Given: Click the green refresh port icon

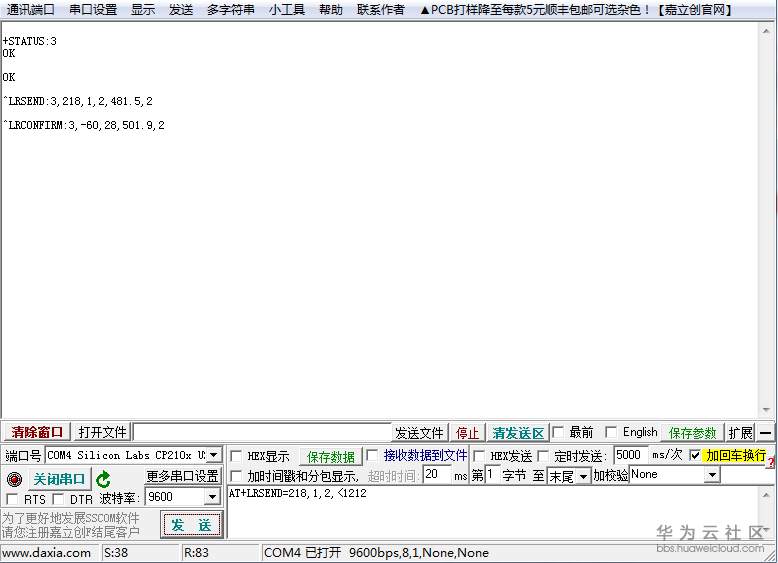Looking at the screenshot, I should pyautogui.click(x=103, y=480).
